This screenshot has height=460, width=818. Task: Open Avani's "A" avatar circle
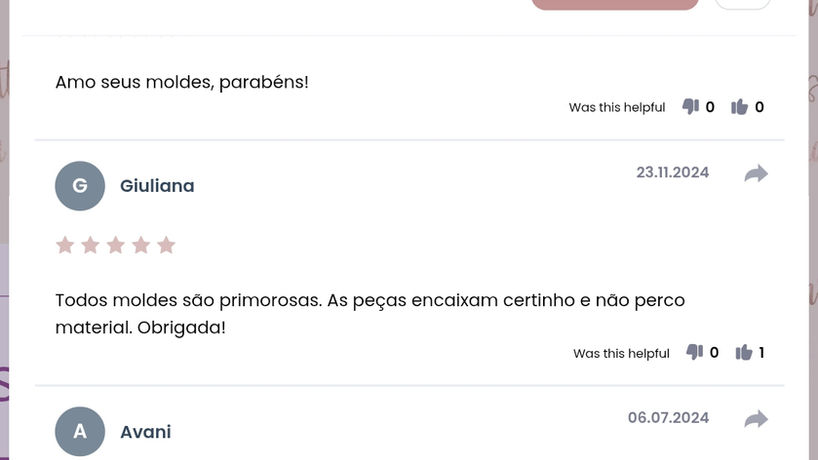pyautogui.click(x=80, y=432)
